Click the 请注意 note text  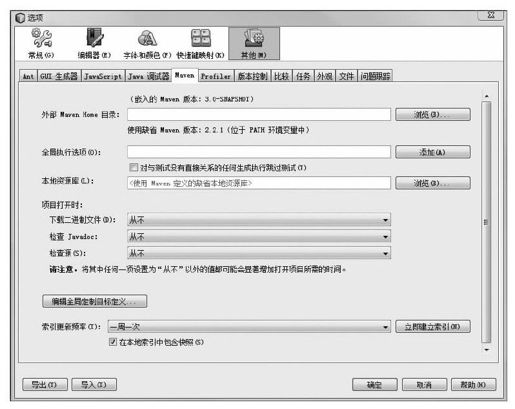[197, 269]
